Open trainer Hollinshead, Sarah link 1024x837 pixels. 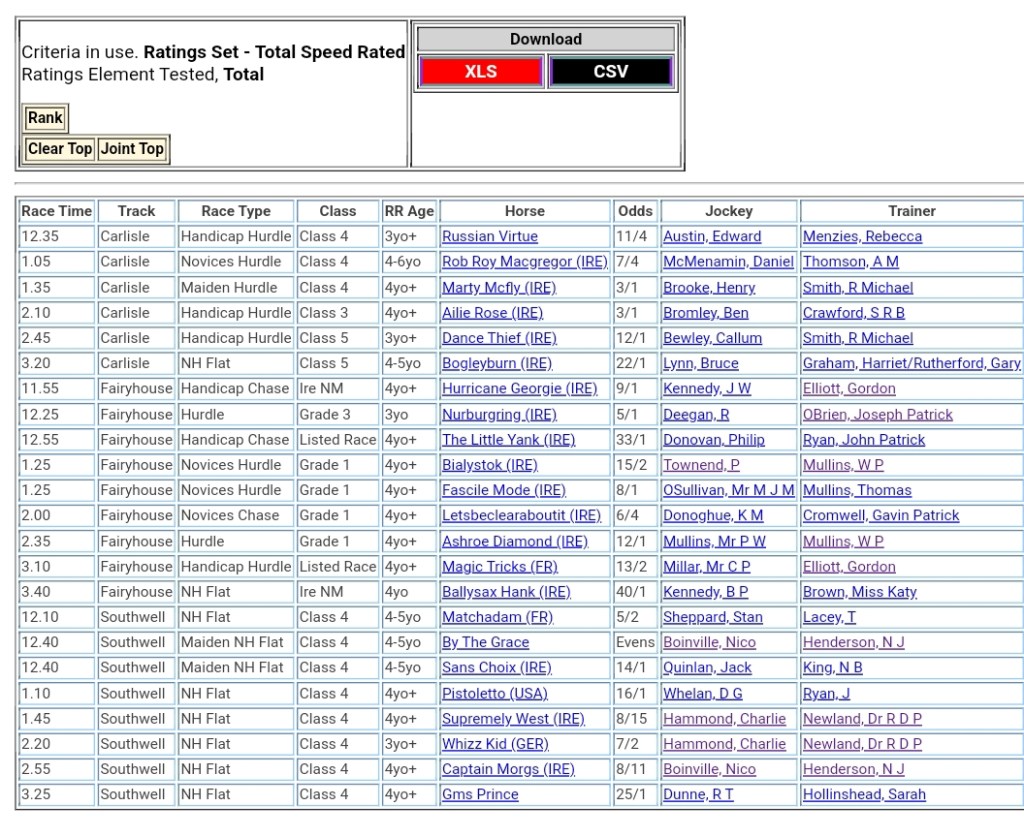[x=864, y=795]
